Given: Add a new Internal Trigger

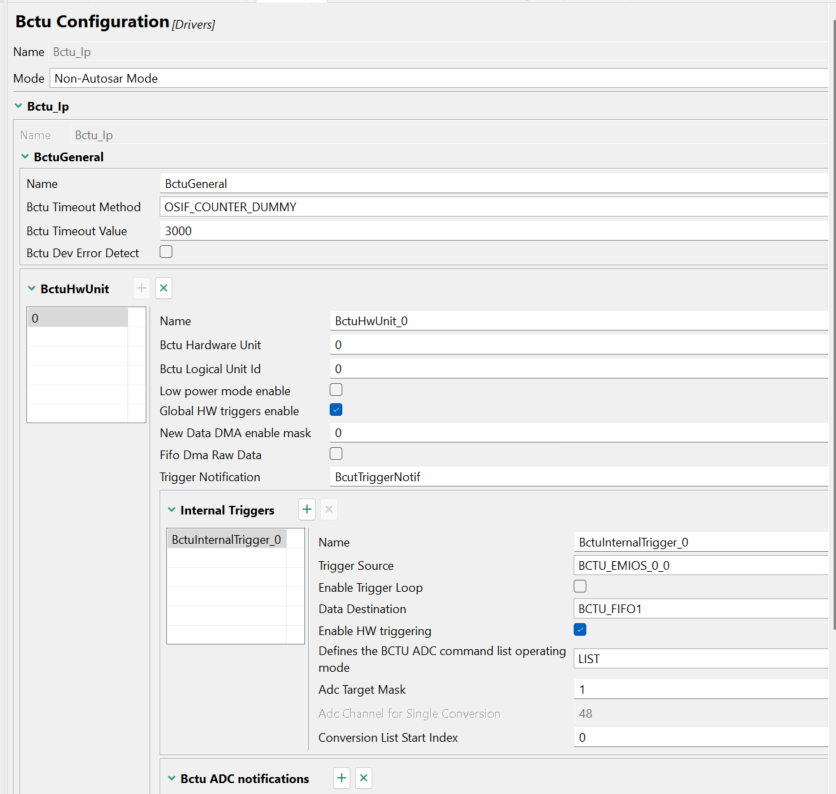Looking at the screenshot, I should click(x=307, y=510).
